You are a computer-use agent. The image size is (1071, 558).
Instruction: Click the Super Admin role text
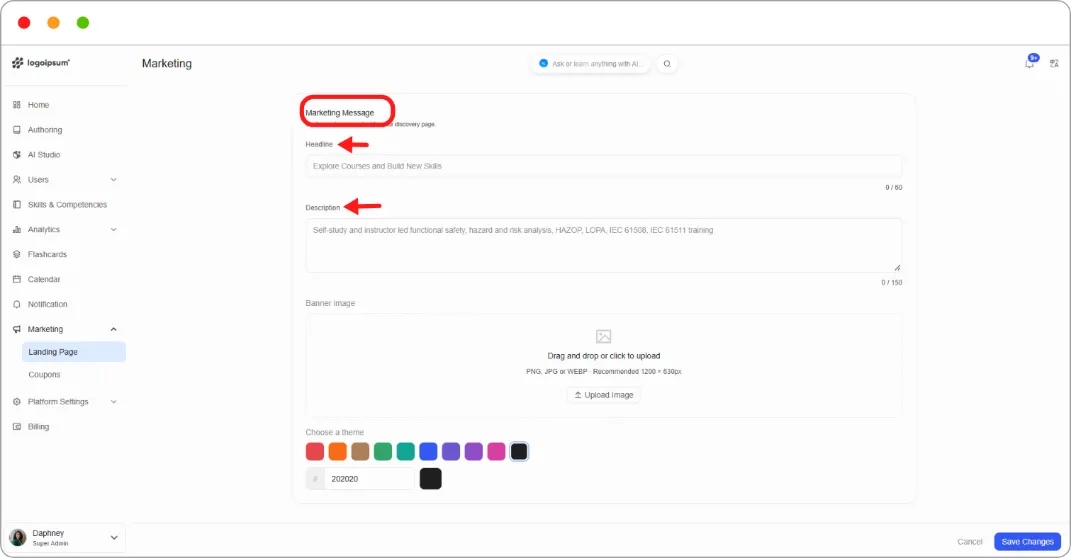click(x=51, y=544)
